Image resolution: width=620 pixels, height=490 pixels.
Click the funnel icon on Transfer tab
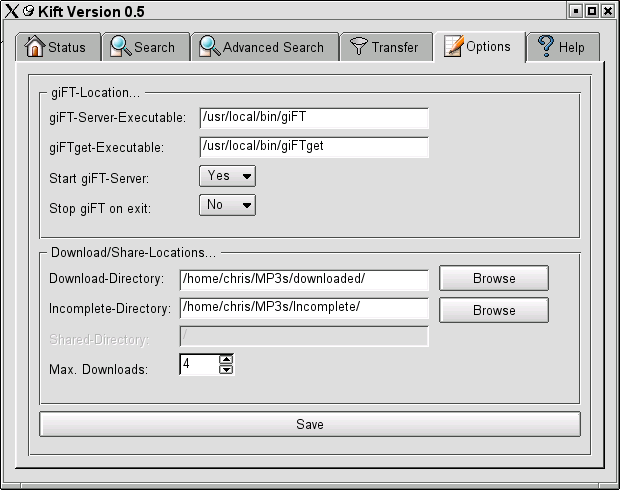[x=357, y=47]
